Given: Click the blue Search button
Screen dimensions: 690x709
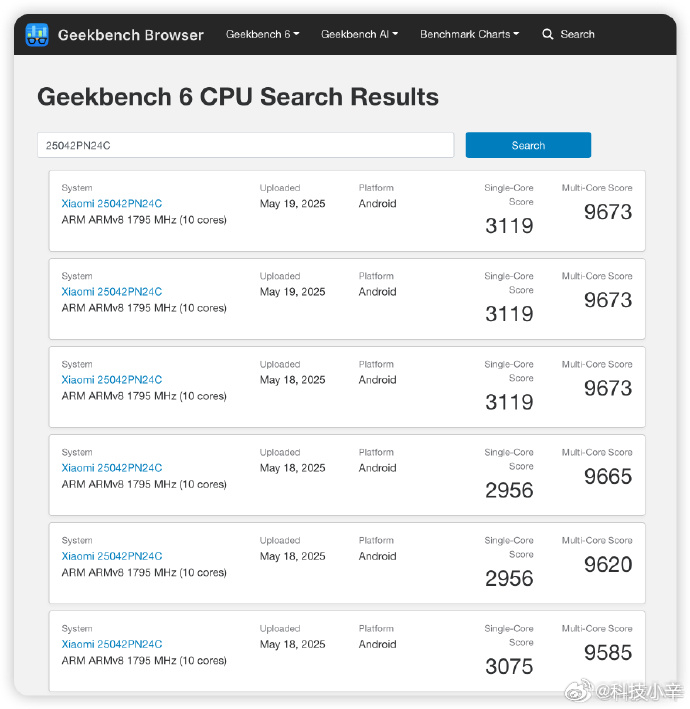Looking at the screenshot, I should (528, 145).
